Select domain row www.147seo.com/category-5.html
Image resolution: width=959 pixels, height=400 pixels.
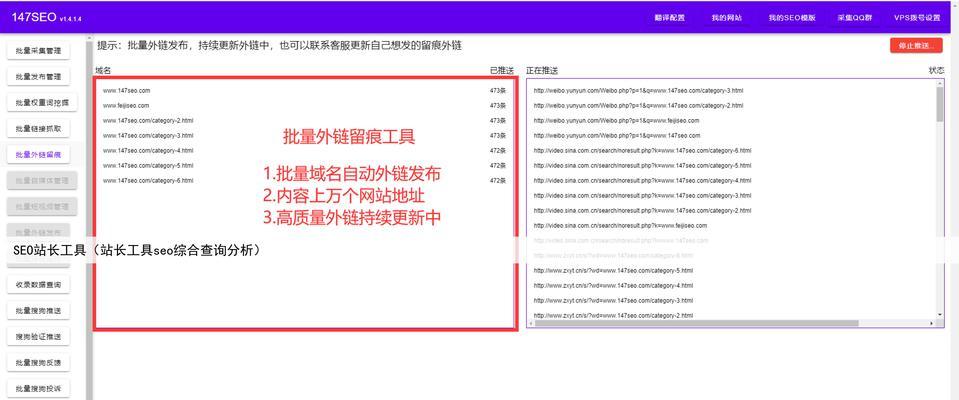(x=304, y=165)
